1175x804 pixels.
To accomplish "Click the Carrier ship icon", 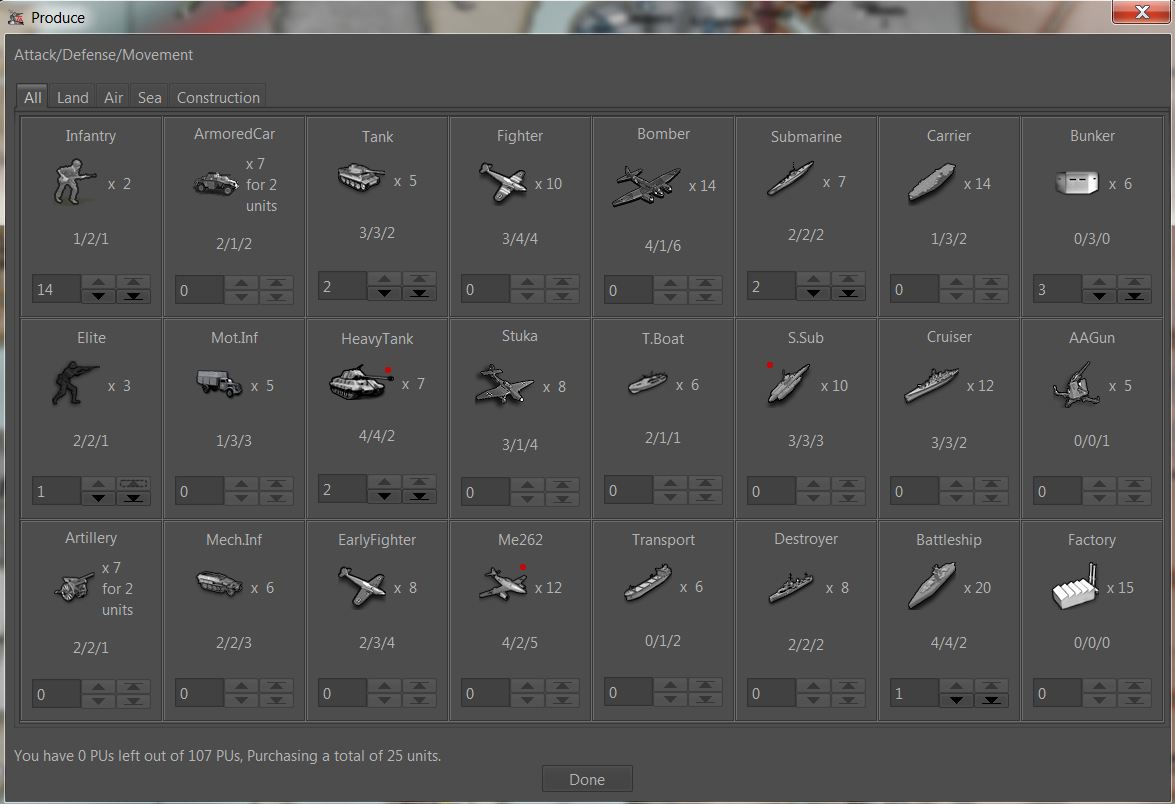I will (932, 185).
